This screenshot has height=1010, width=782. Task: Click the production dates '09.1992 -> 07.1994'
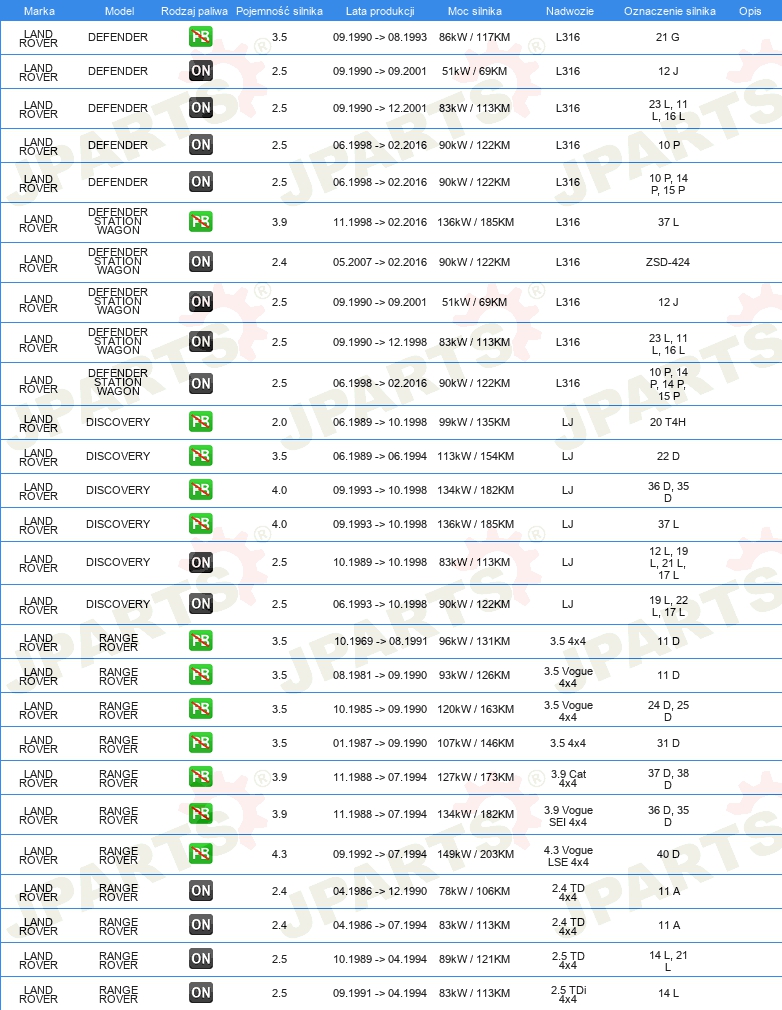pyautogui.click(x=380, y=854)
